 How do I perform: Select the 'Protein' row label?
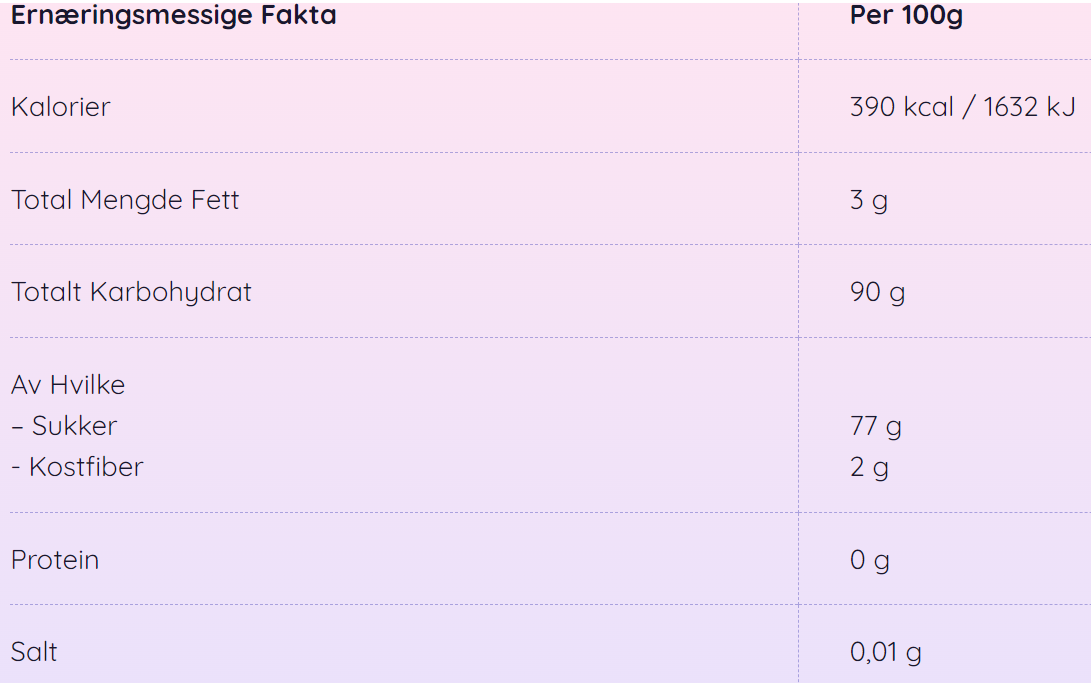point(55,560)
